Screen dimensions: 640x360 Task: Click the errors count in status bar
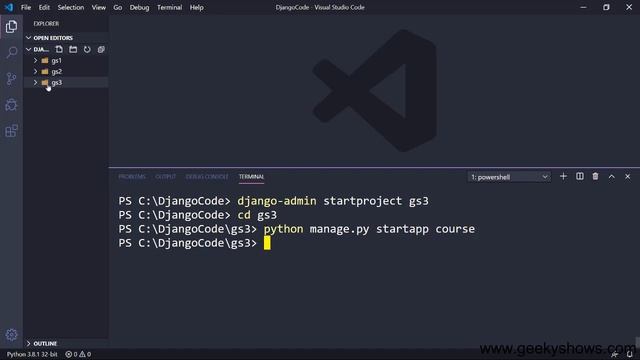click(71, 354)
